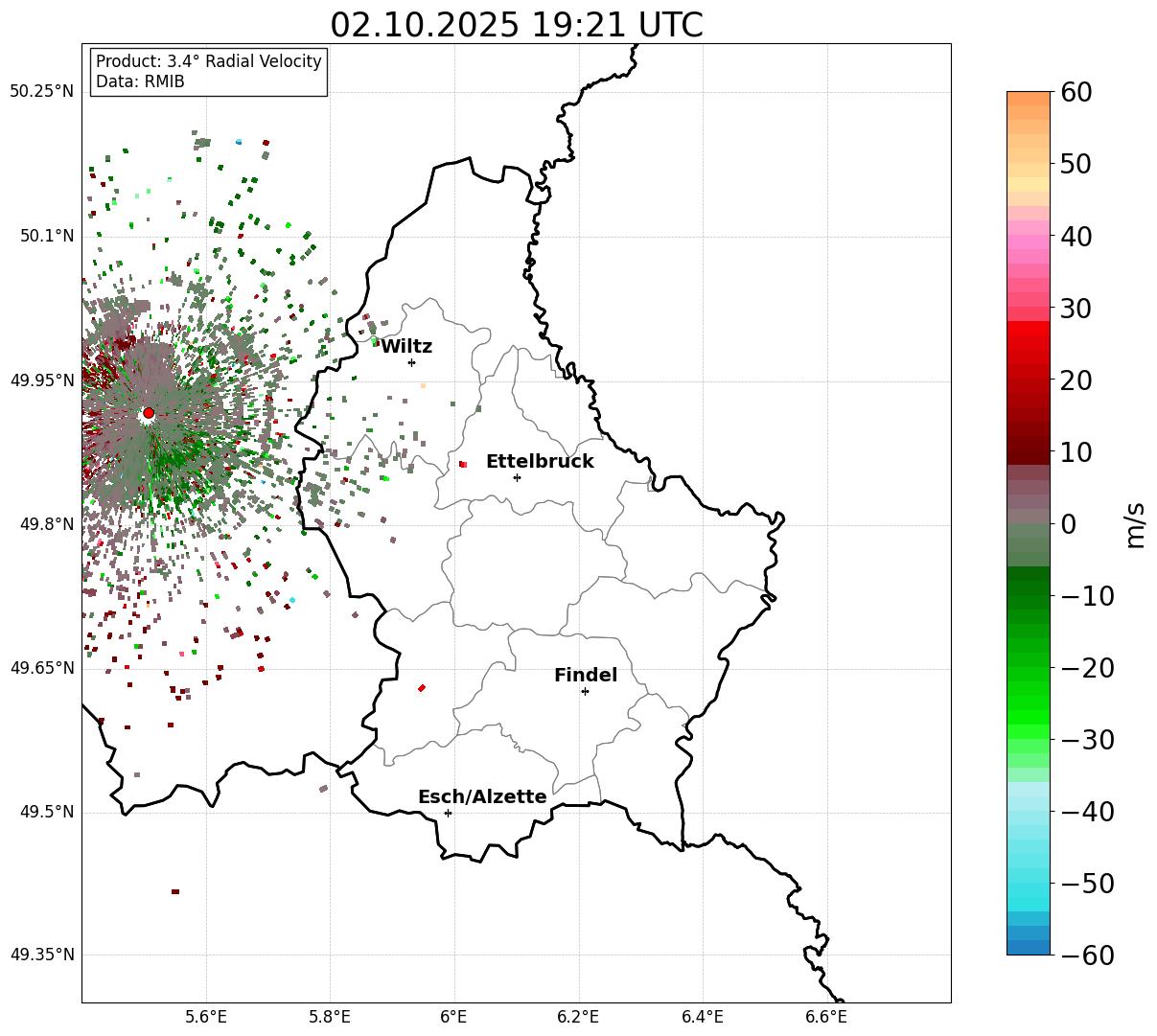Viewport: 1157px width, 1036px height.
Task: Click the m/s colorbar unit label
Action: pyautogui.click(x=1136, y=524)
